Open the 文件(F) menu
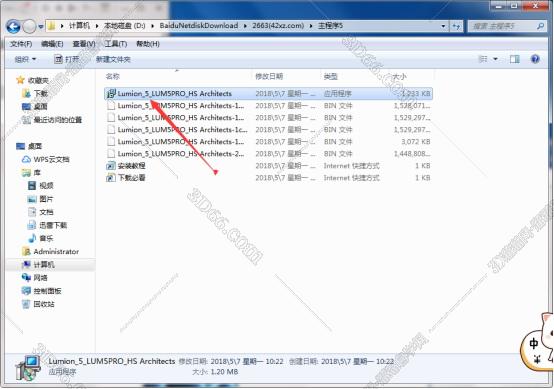This screenshot has height=389, width=554. pyautogui.click(x=21, y=44)
